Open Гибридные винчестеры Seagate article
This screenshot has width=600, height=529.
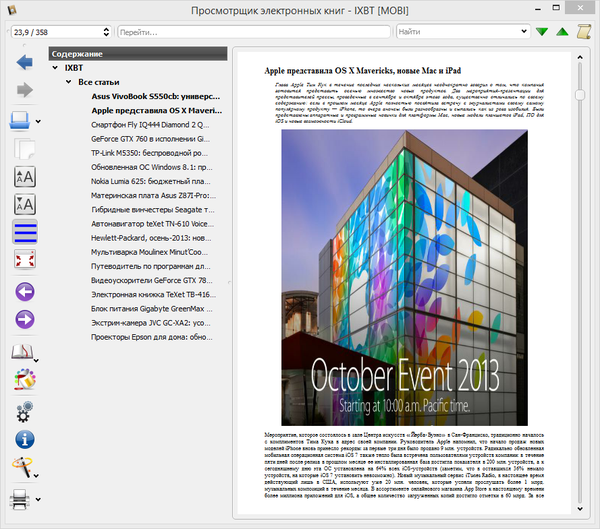153,210
